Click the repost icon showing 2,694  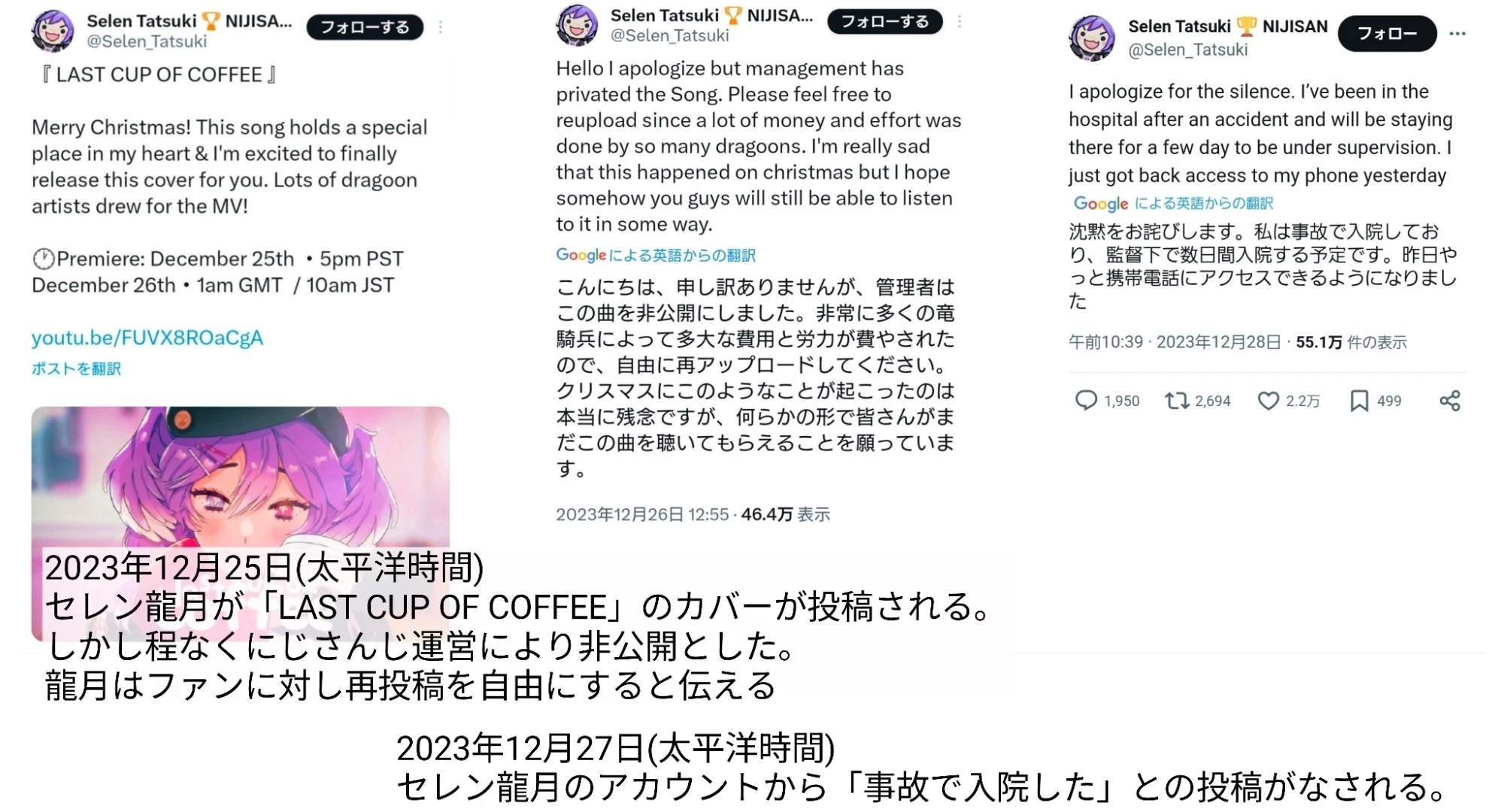1177,401
